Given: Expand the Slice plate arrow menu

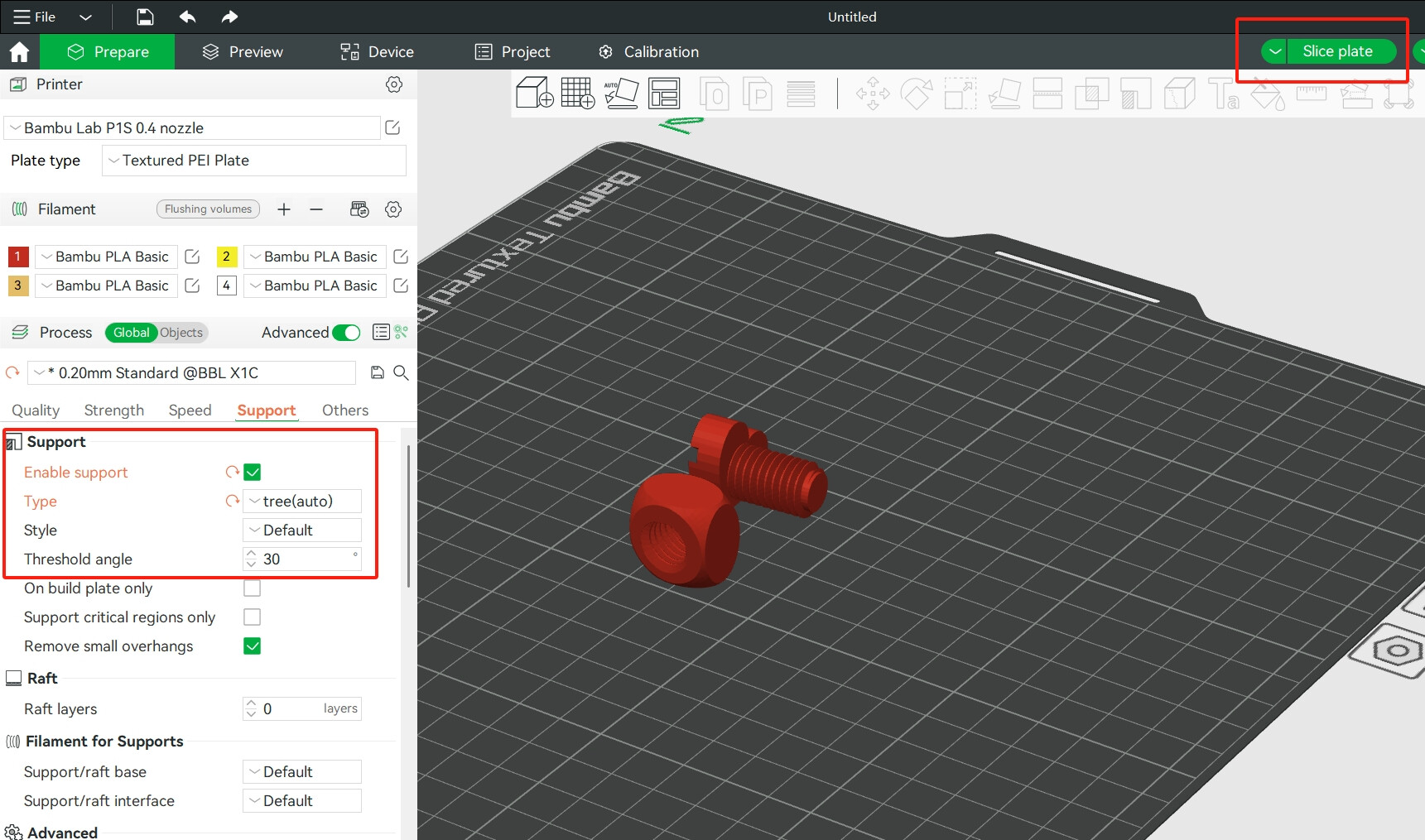Looking at the screenshot, I should pos(1274,51).
